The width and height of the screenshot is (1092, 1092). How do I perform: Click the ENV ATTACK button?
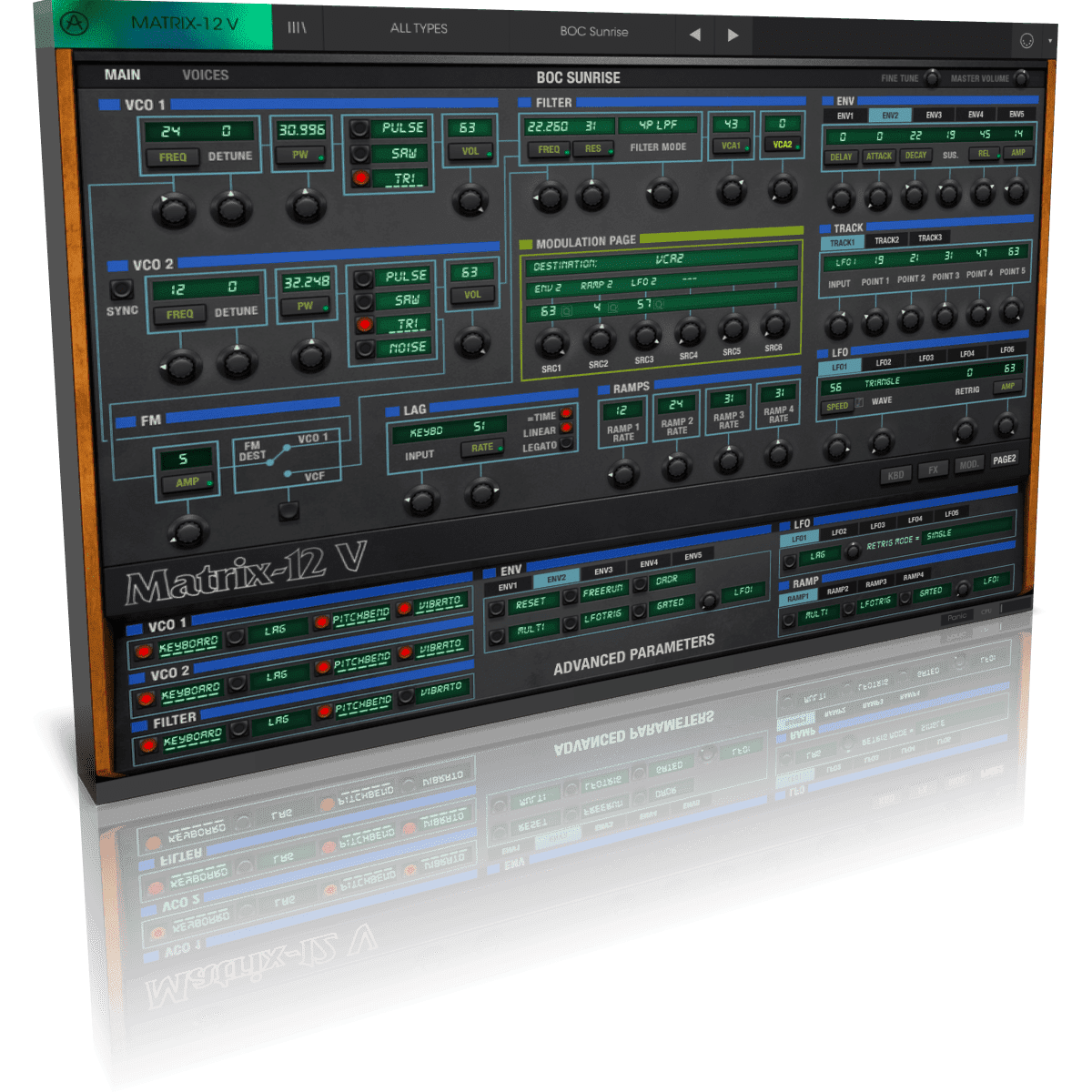[x=879, y=156]
